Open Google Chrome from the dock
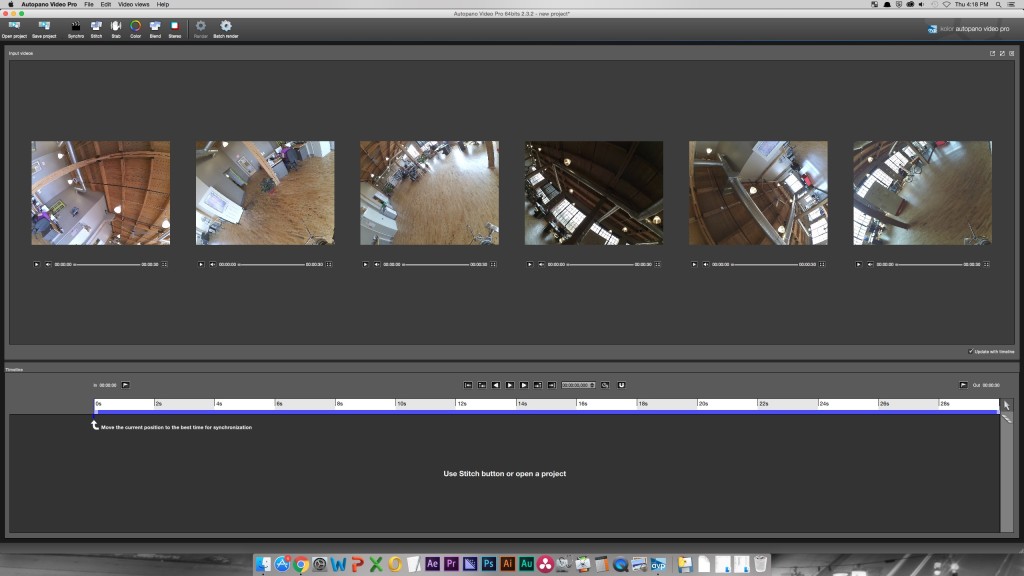Viewport: 1024px width, 576px height. click(301, 564)
